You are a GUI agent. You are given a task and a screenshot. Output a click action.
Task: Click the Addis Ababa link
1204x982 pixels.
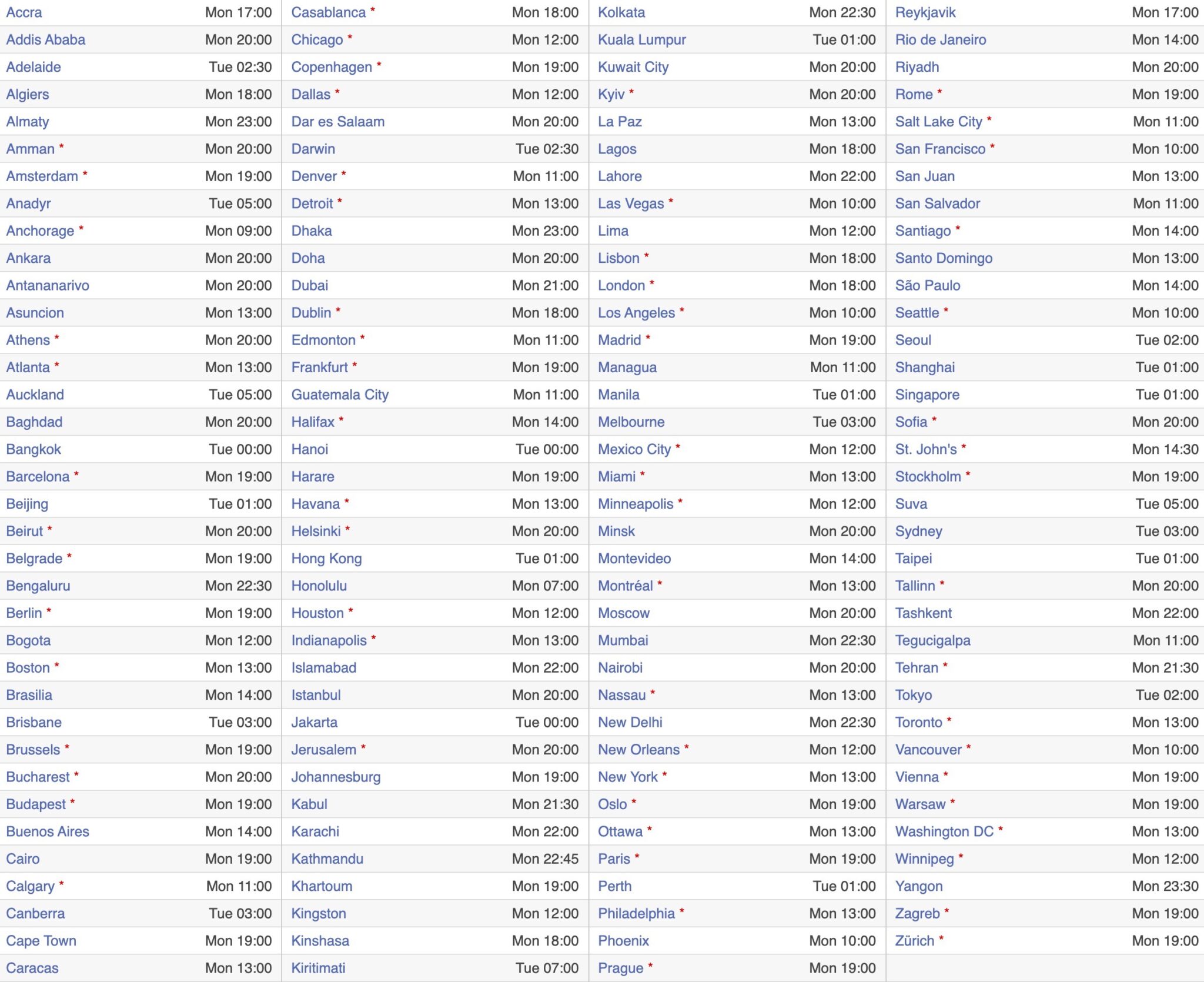click(x=46, y=39)
